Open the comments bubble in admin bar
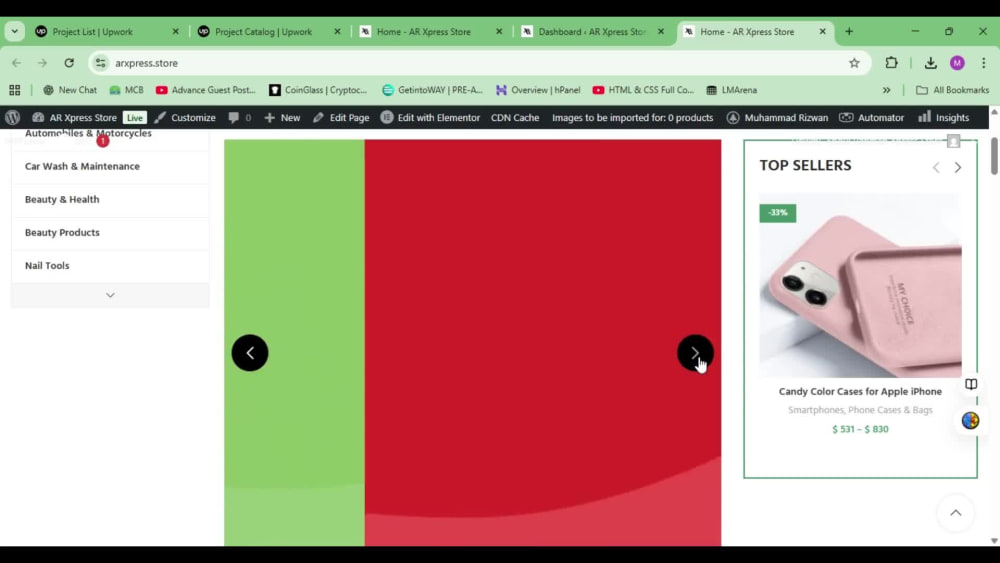1000x563 pixels. click(240, 117)
